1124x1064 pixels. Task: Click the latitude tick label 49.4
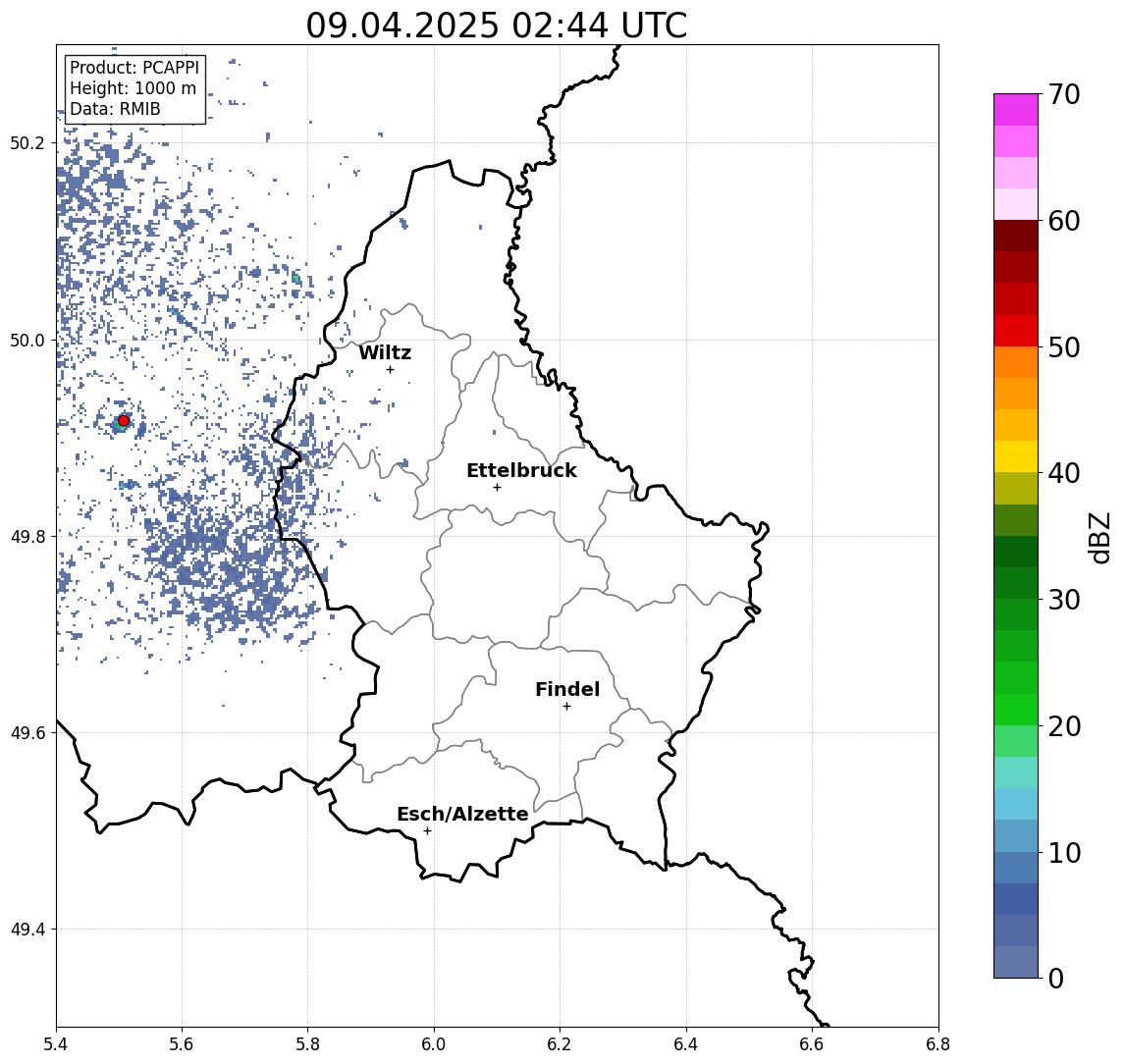pyautogui.click(x=27, y=930)
